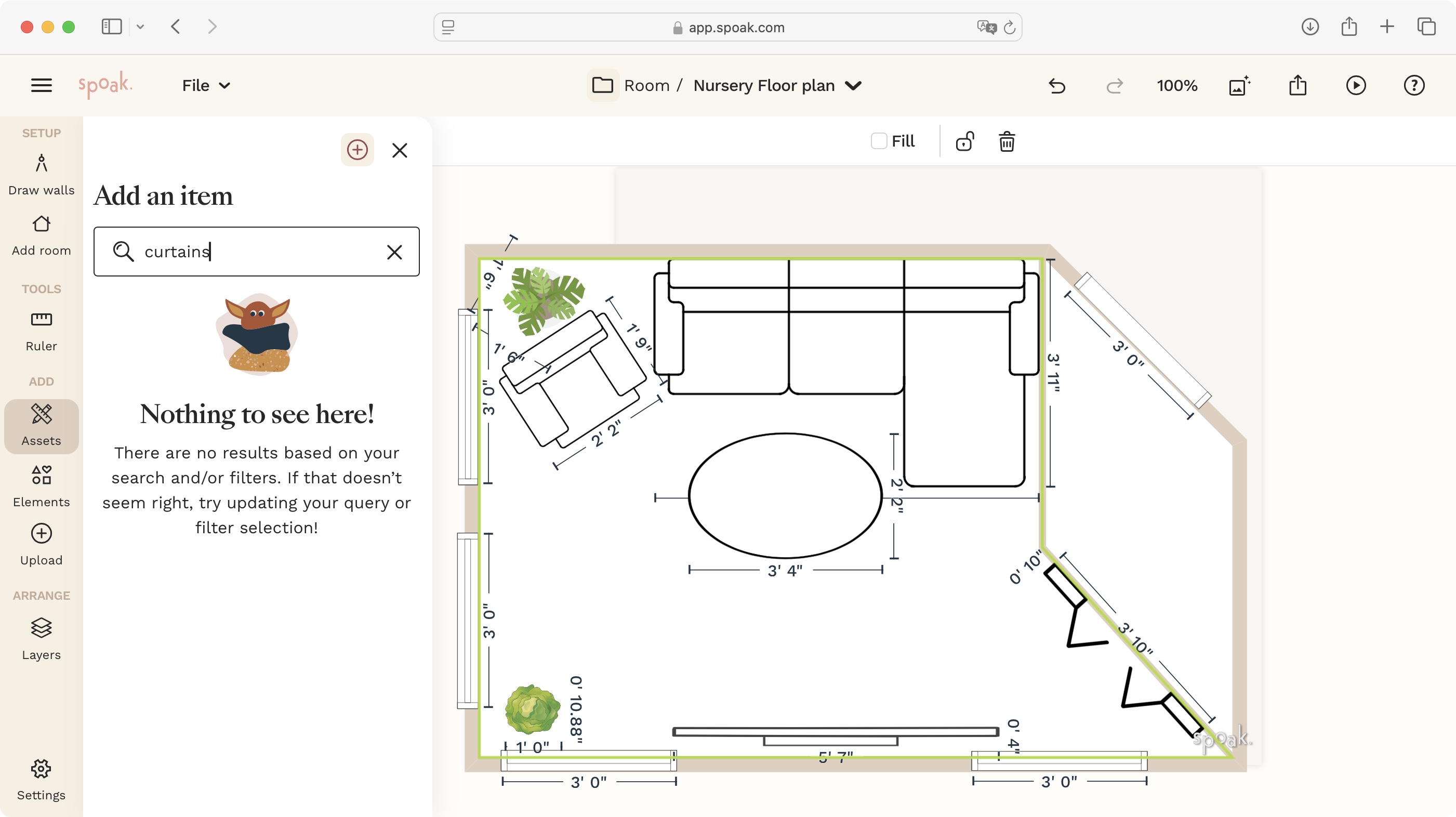Delete the selected room with the trash icon
The image size is (1456, 817).
coord(1007,141)
